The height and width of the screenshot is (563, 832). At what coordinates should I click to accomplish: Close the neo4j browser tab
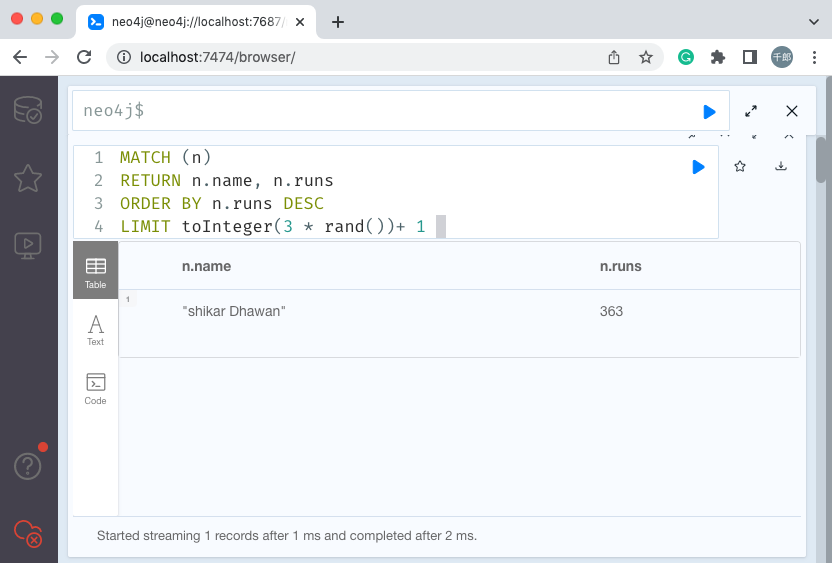pyautogui.click(x=300, y=22)
